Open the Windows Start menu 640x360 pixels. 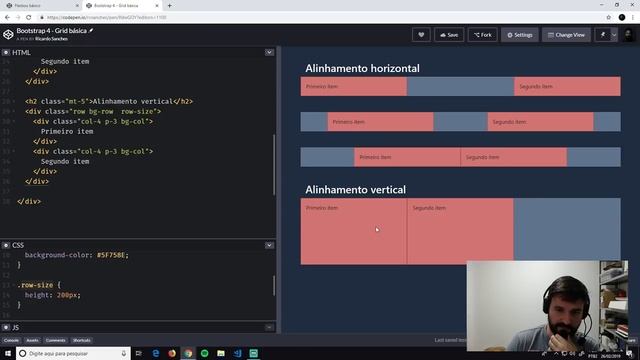(x=8, y=353)
